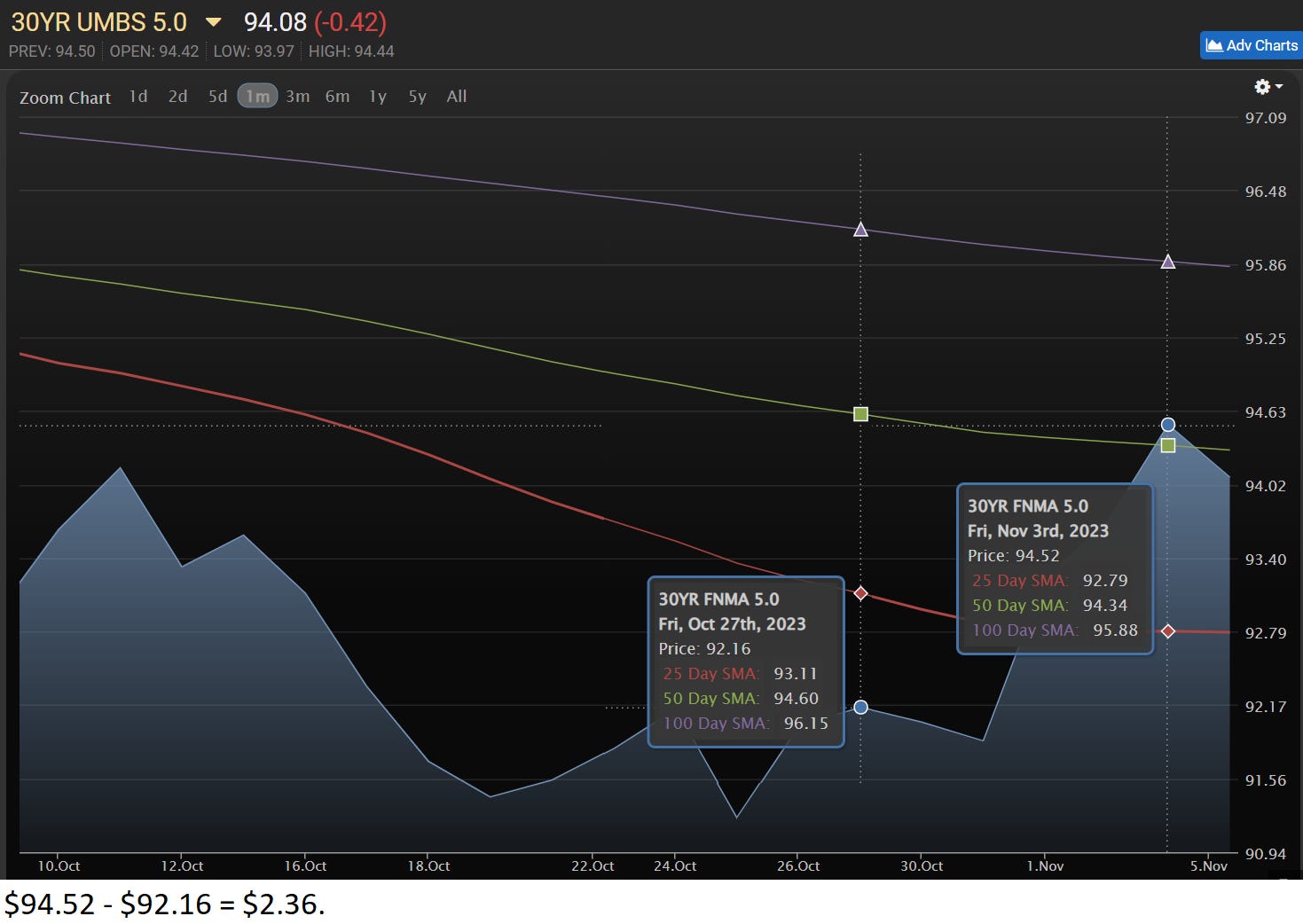Select the 5y zoom range
This screenshot has height=924, width=1303.
[417, 97]
